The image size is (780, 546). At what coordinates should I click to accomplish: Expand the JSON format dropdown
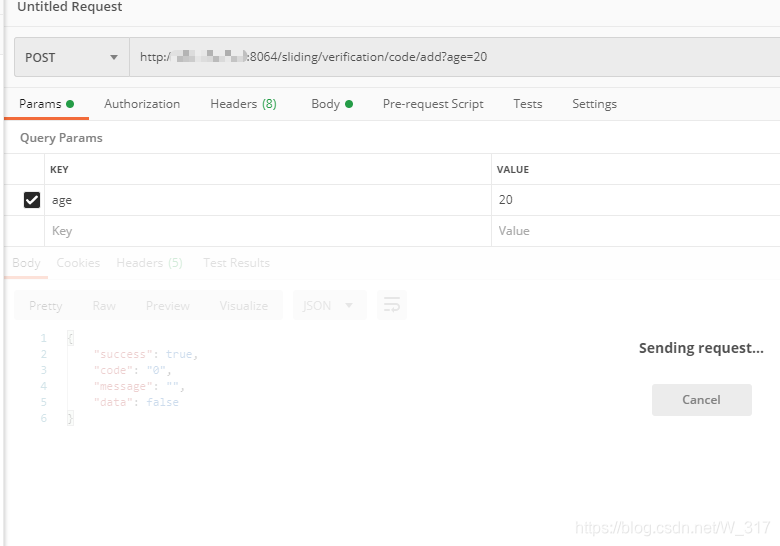click(x=329, y=305)
